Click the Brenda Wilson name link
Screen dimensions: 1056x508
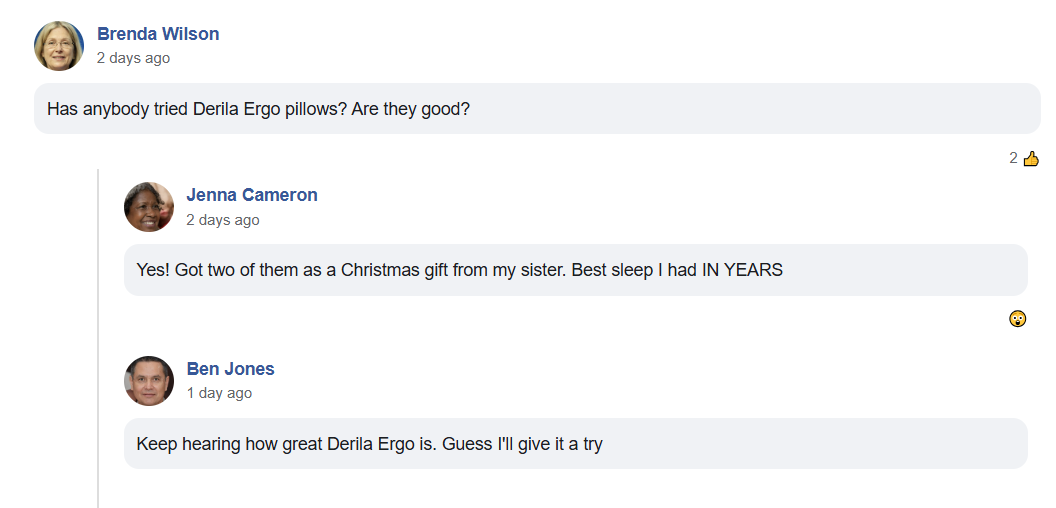point(158,34)
